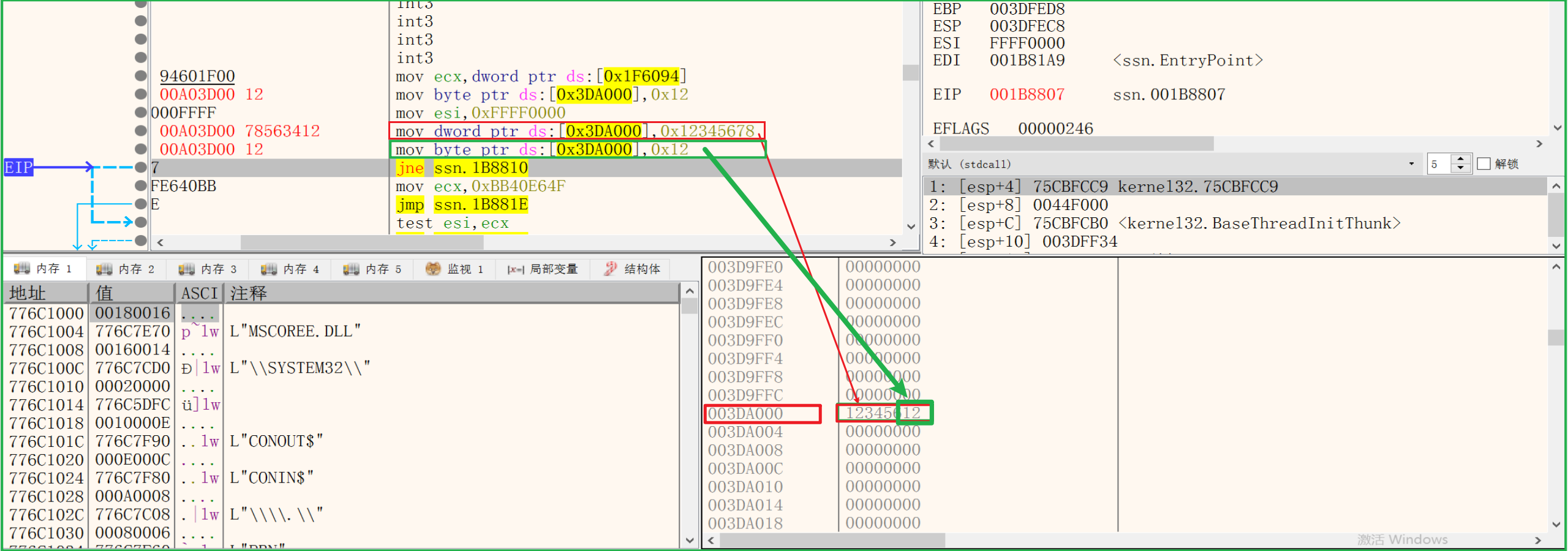Switch to the 内存 5 tab
The height and width of the screenshot is (551, 1568).
(x=372, y=269)
